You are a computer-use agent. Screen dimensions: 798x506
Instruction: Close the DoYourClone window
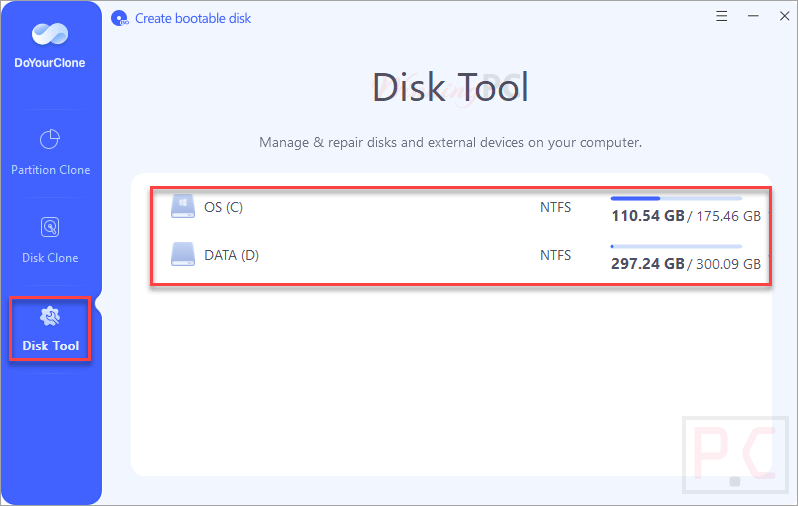(784, 16)
